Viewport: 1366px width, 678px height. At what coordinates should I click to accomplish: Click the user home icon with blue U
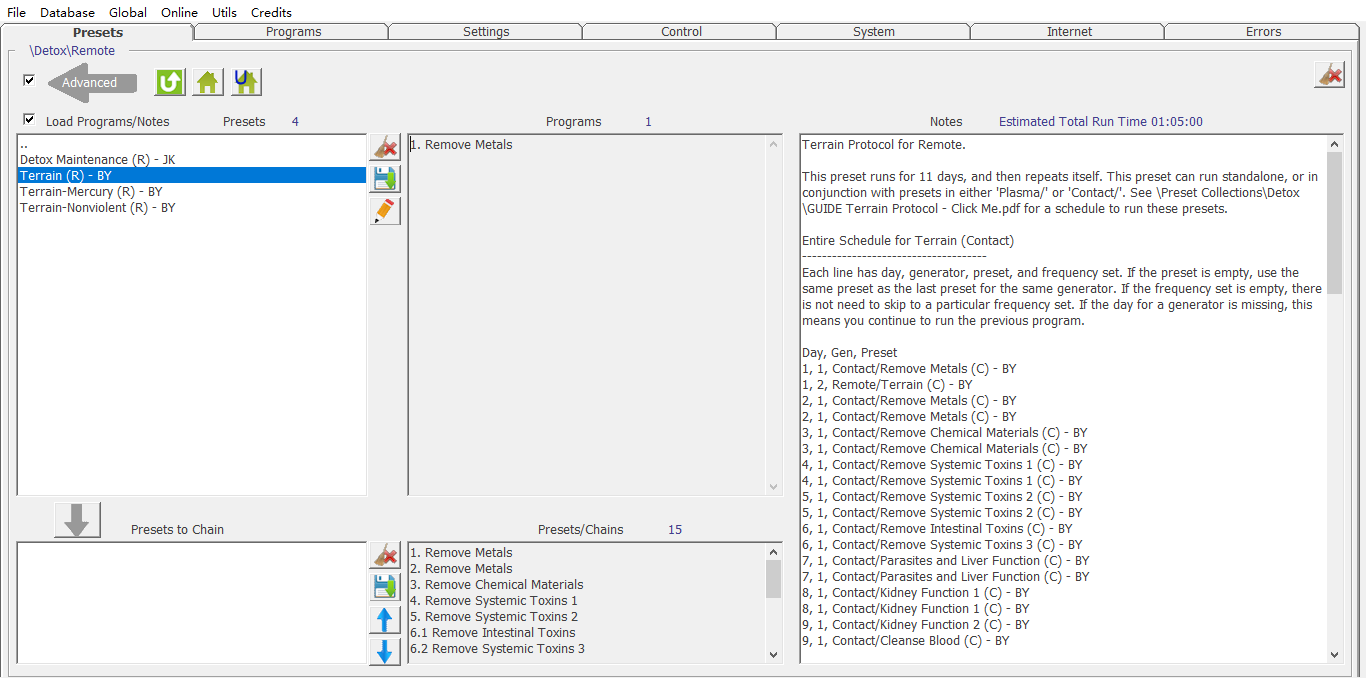pos(246,82)
